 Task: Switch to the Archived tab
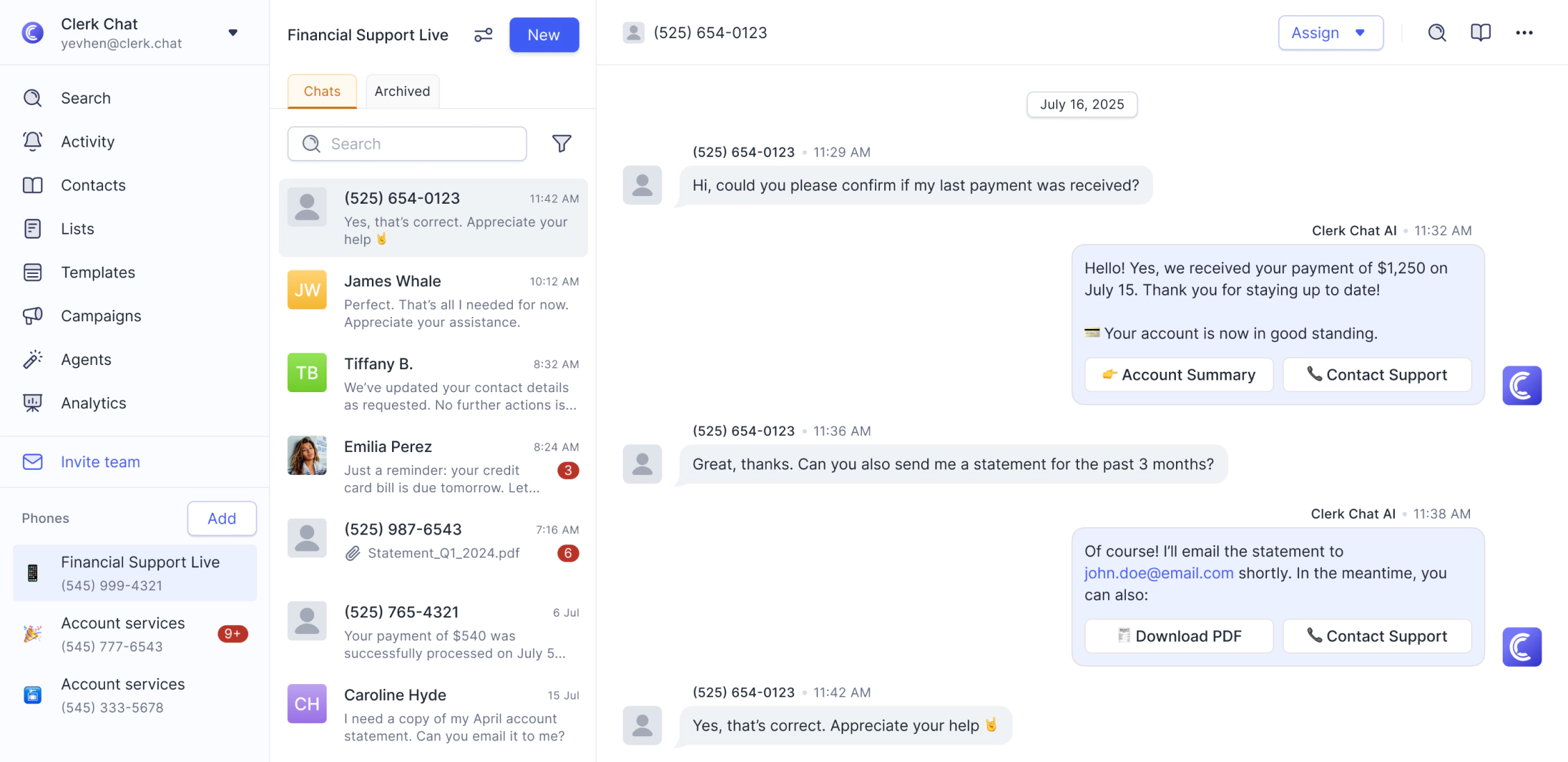[x=402, y=90]
